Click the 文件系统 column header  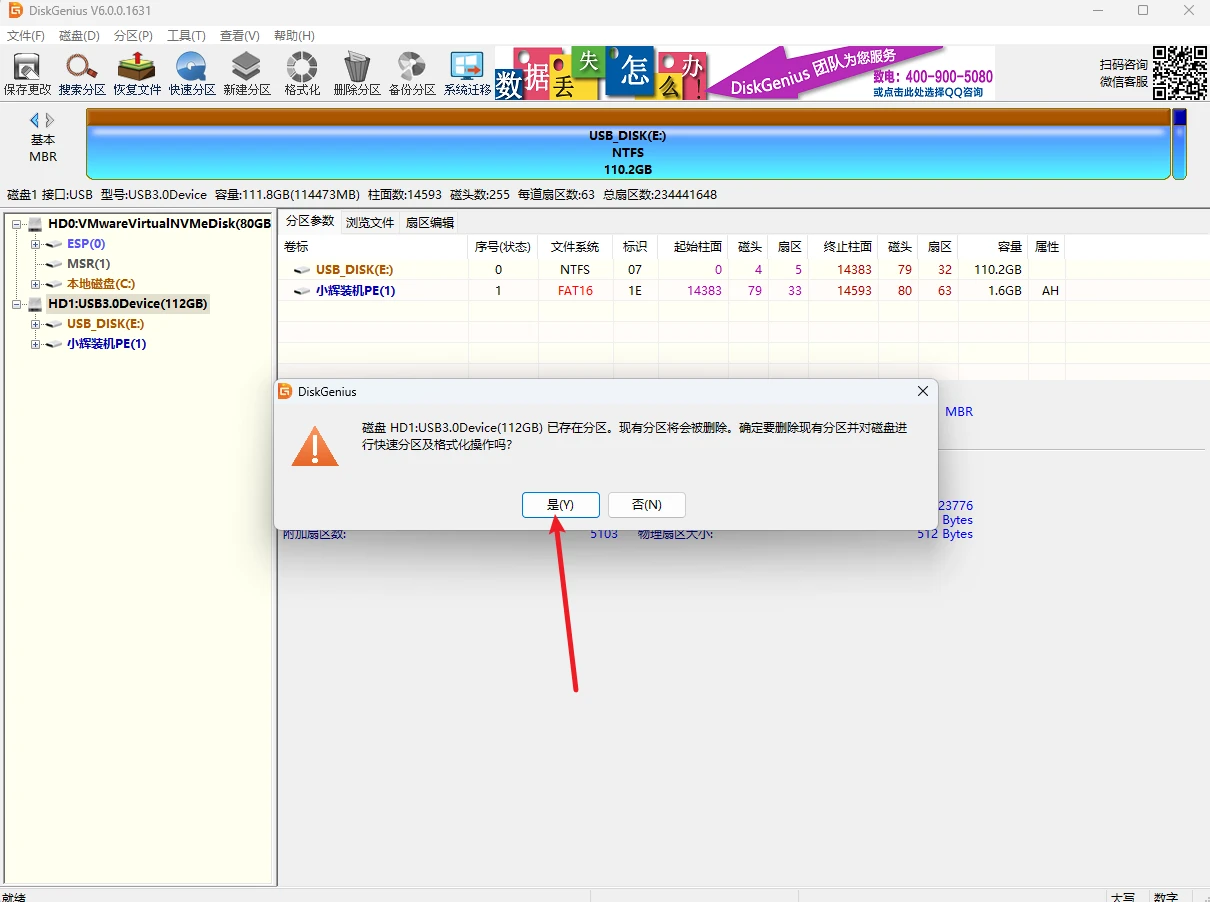pyautogui.click(x=575, y=246)
